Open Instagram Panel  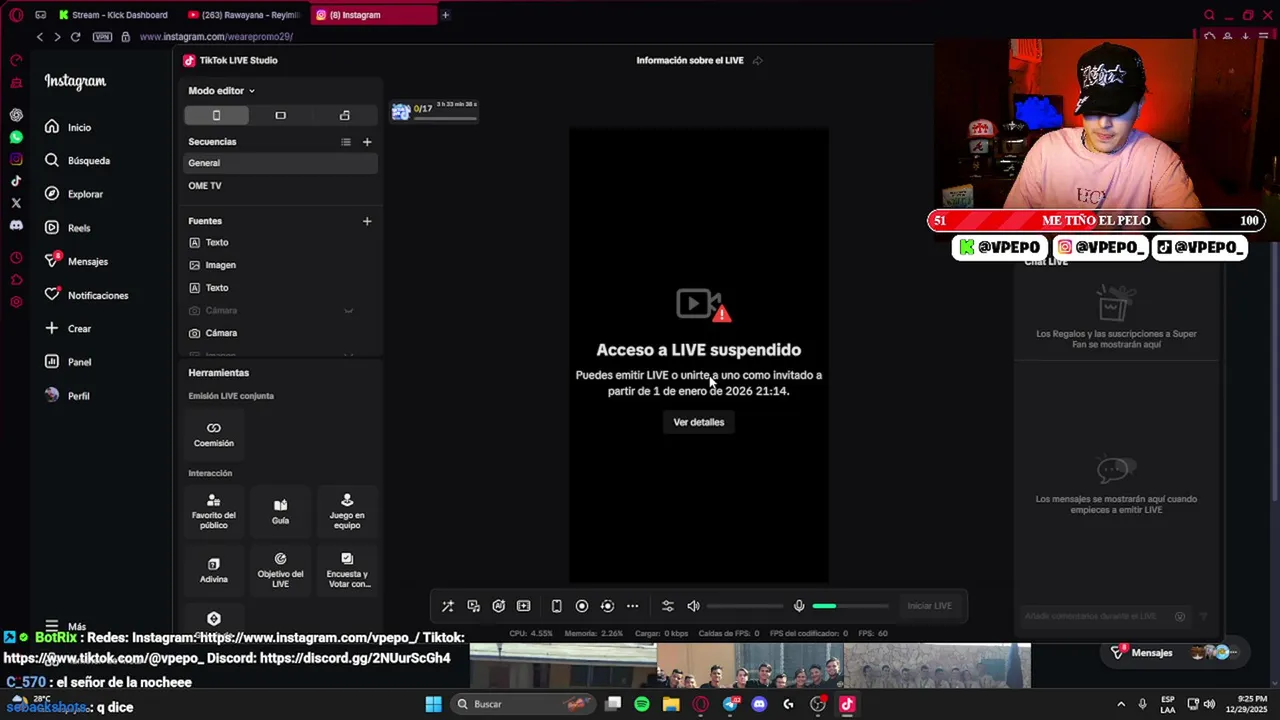[x=68, y=362]
